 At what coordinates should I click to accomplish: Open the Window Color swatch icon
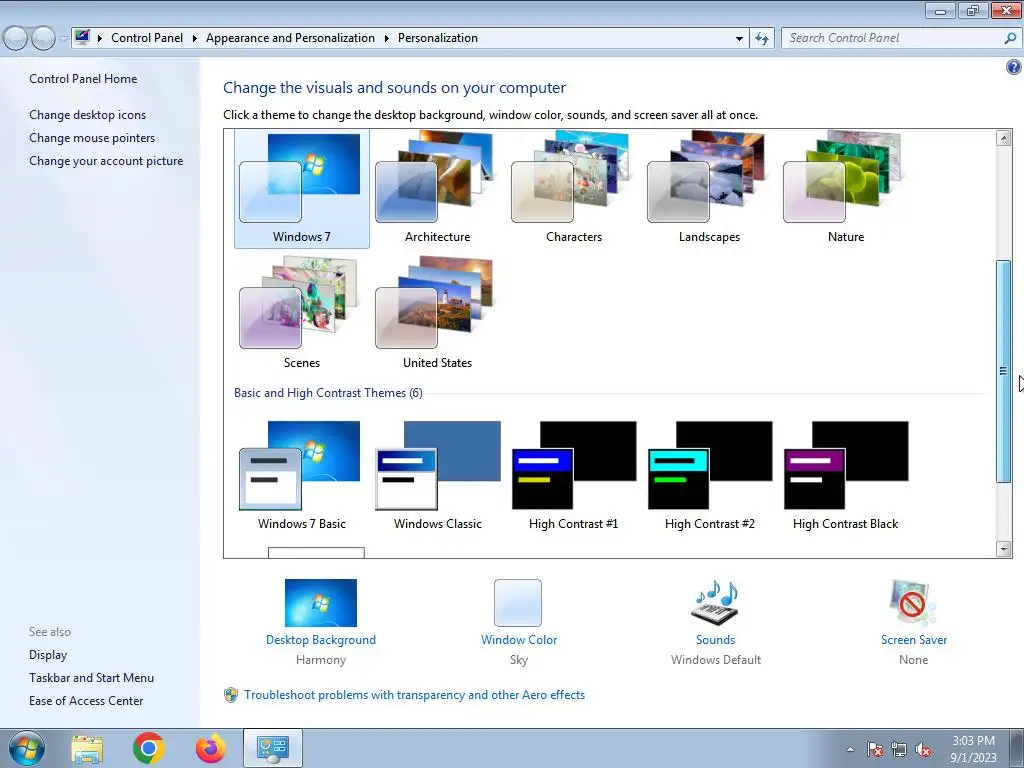[x=518, y=603]
